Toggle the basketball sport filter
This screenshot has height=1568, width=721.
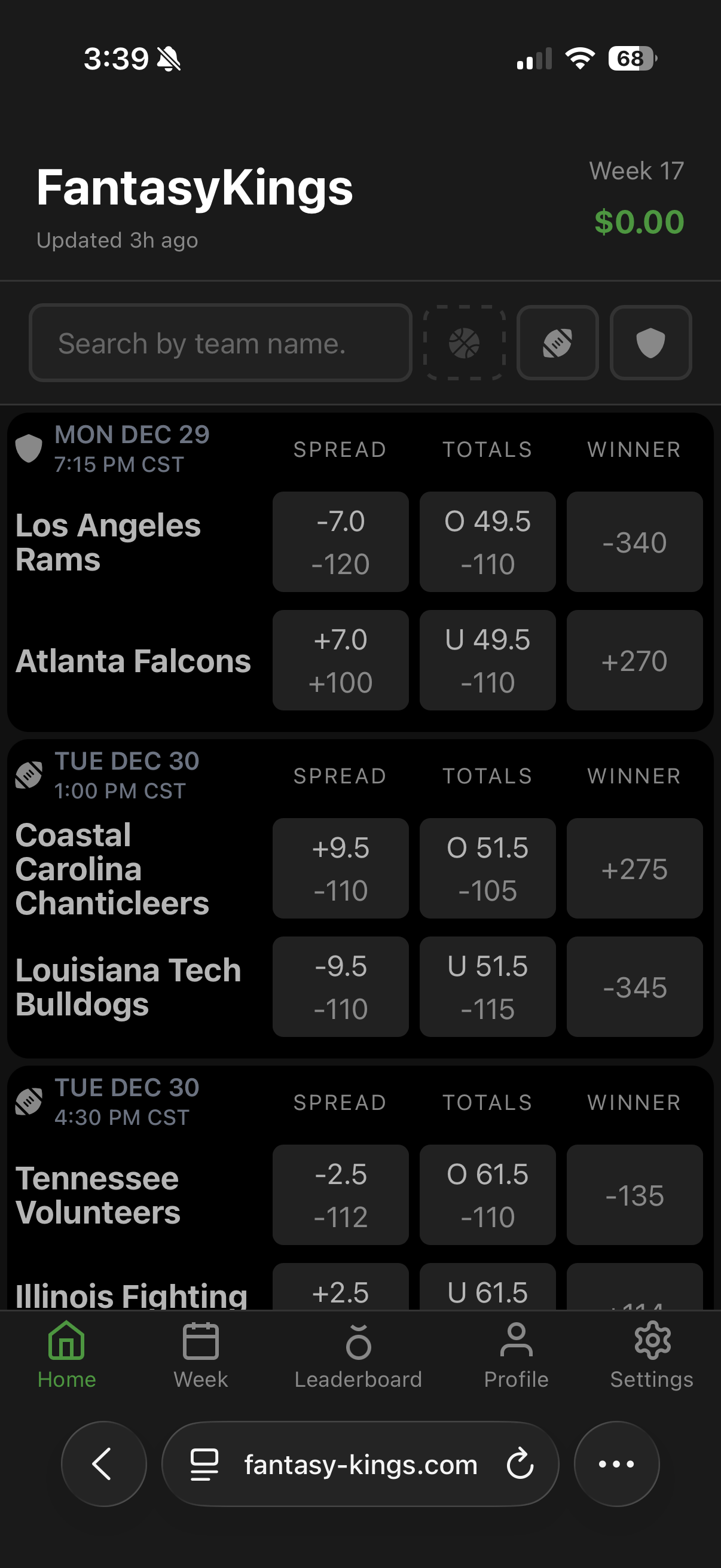click(x=465, y=343)
